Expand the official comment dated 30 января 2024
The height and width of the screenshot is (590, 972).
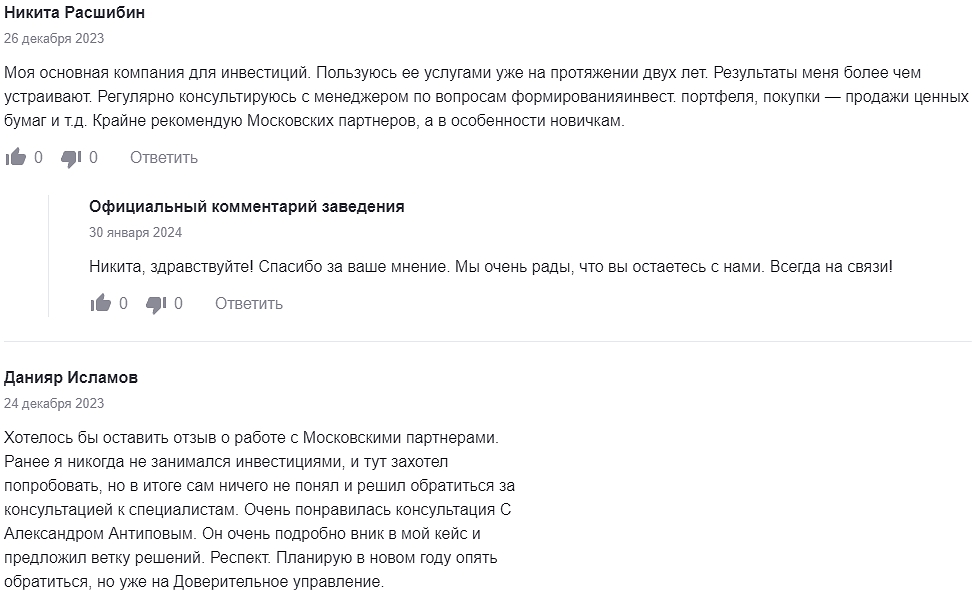pos(135,232)
